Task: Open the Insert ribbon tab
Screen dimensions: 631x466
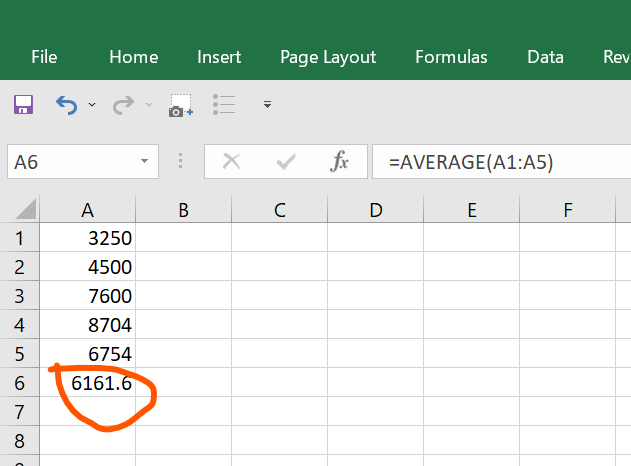Action: point(219,57)
